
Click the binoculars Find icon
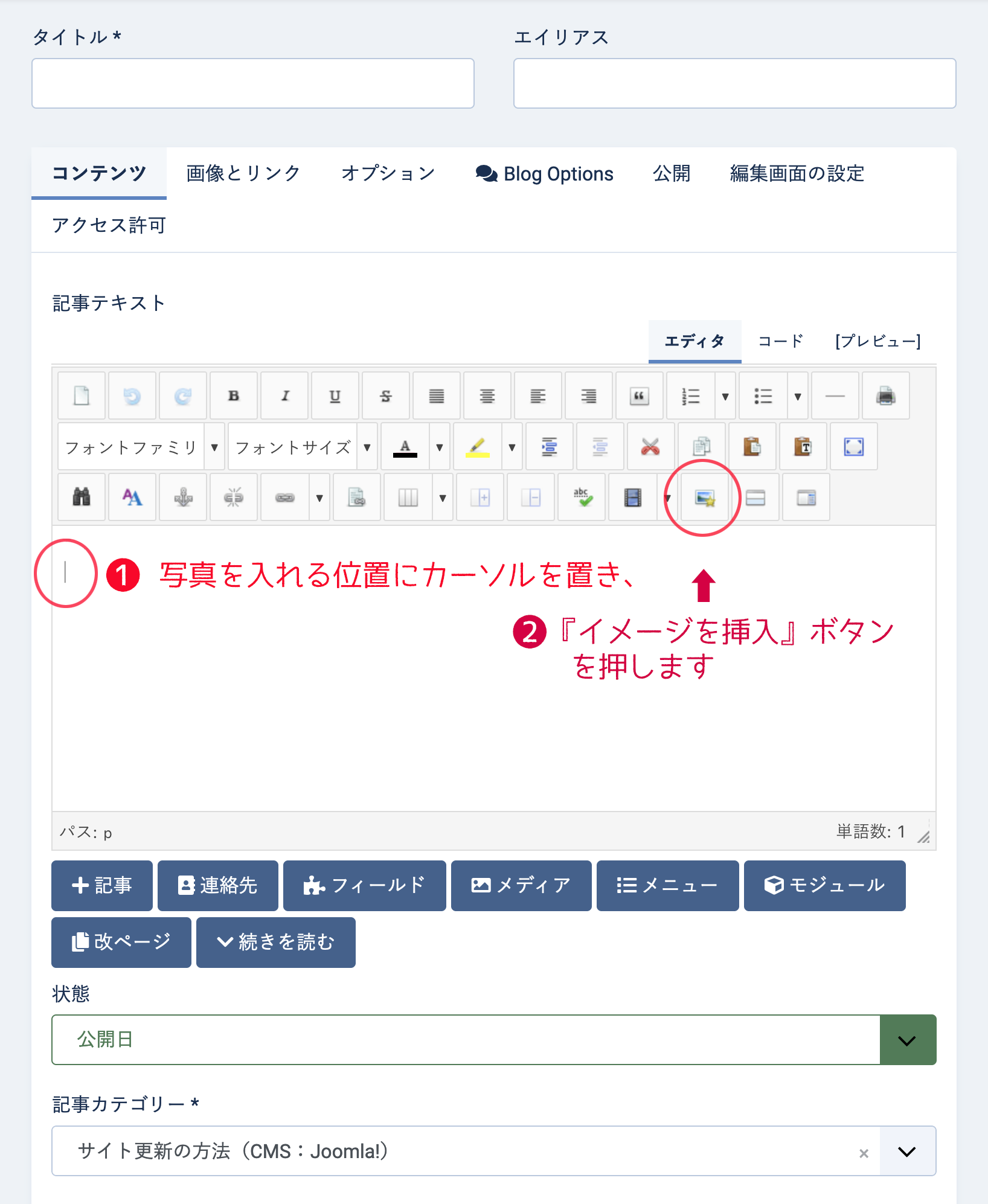[x=82, y=498]
